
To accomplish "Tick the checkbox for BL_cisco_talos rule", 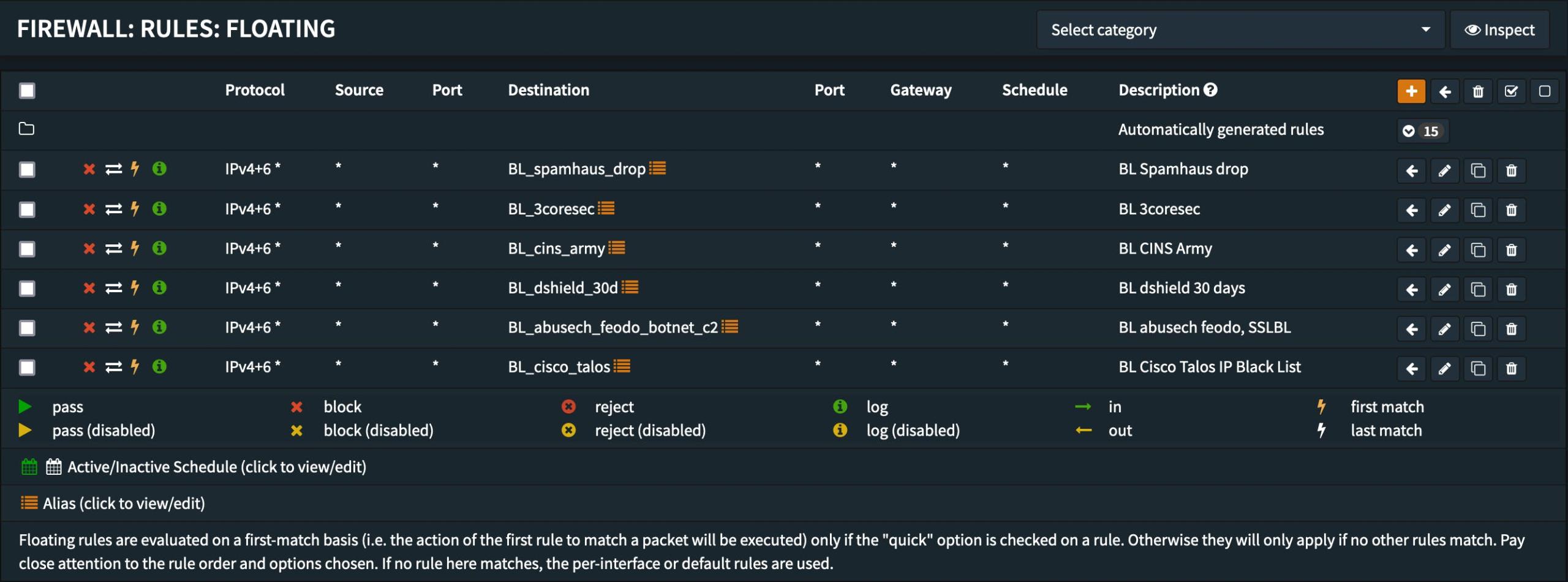I will [27, 367].
